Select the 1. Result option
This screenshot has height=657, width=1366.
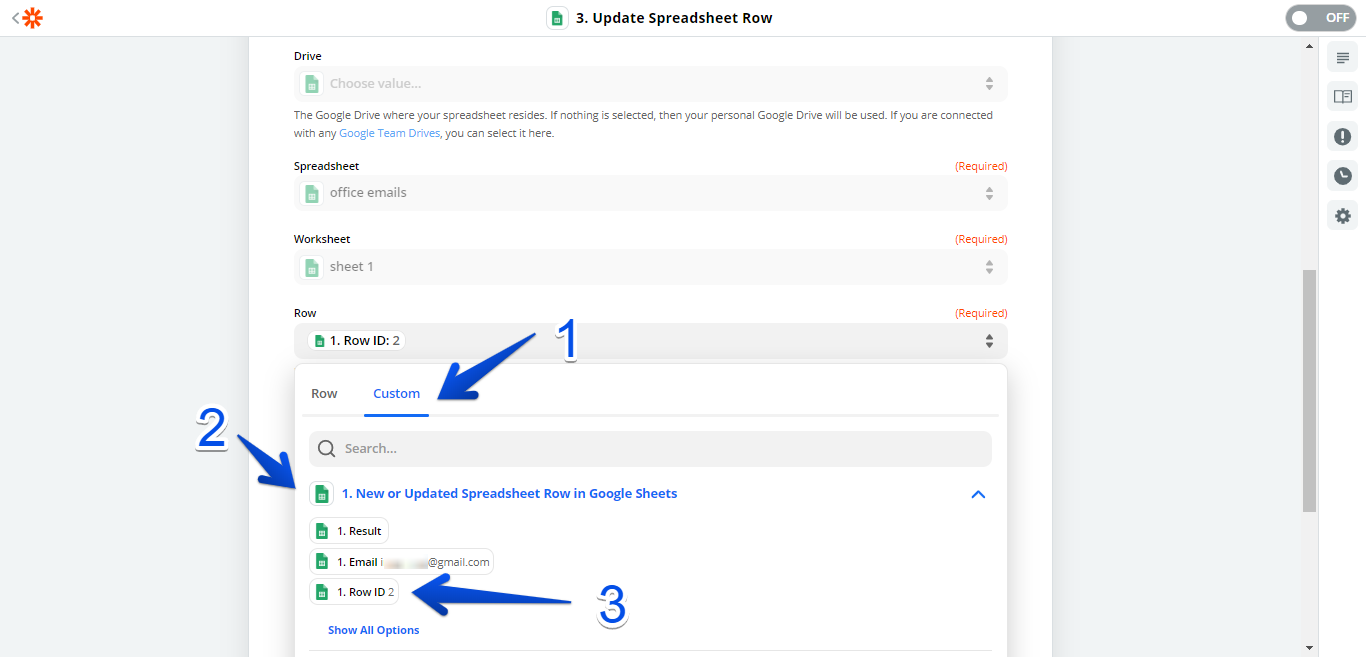[x=349, y=531]
